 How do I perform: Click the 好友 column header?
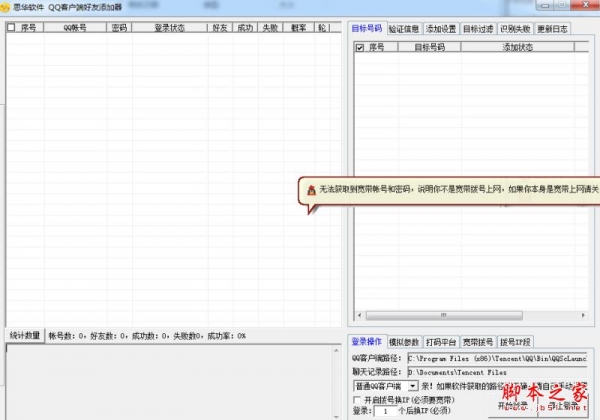[220, 28]
